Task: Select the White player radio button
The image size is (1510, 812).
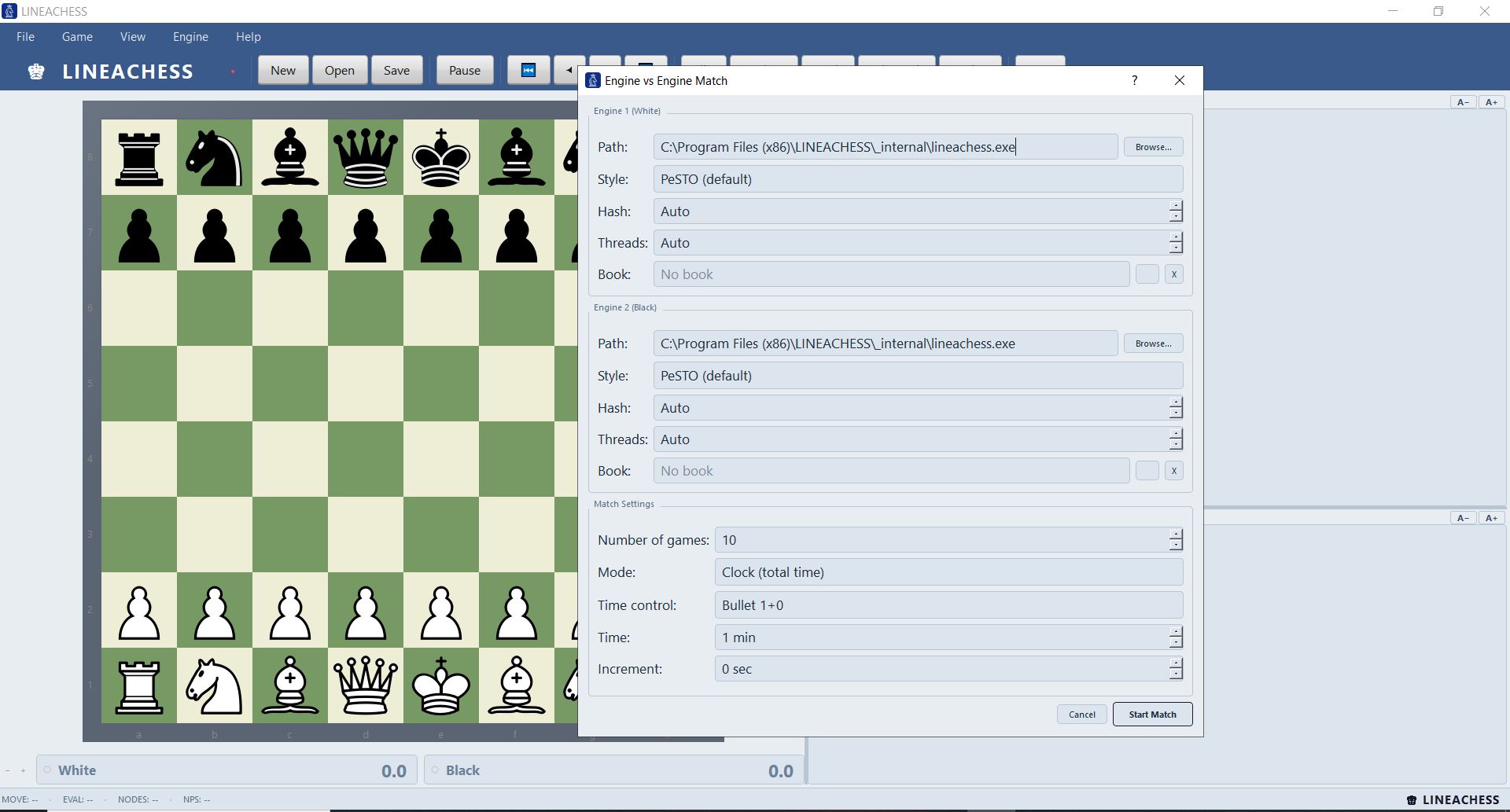Action: 47,770
